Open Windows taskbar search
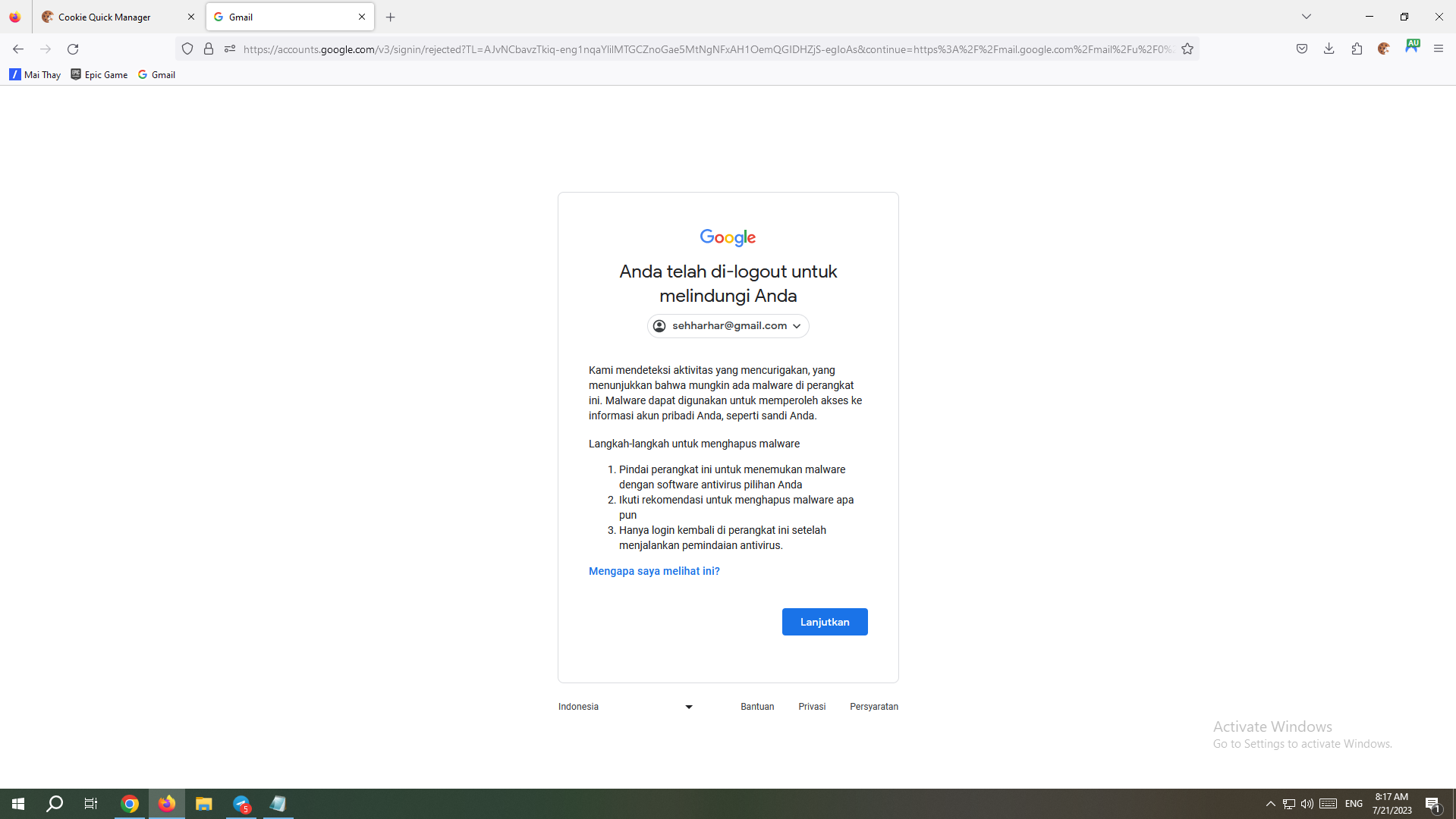This screenshot has height=819, width=1456. click(55, 804)
